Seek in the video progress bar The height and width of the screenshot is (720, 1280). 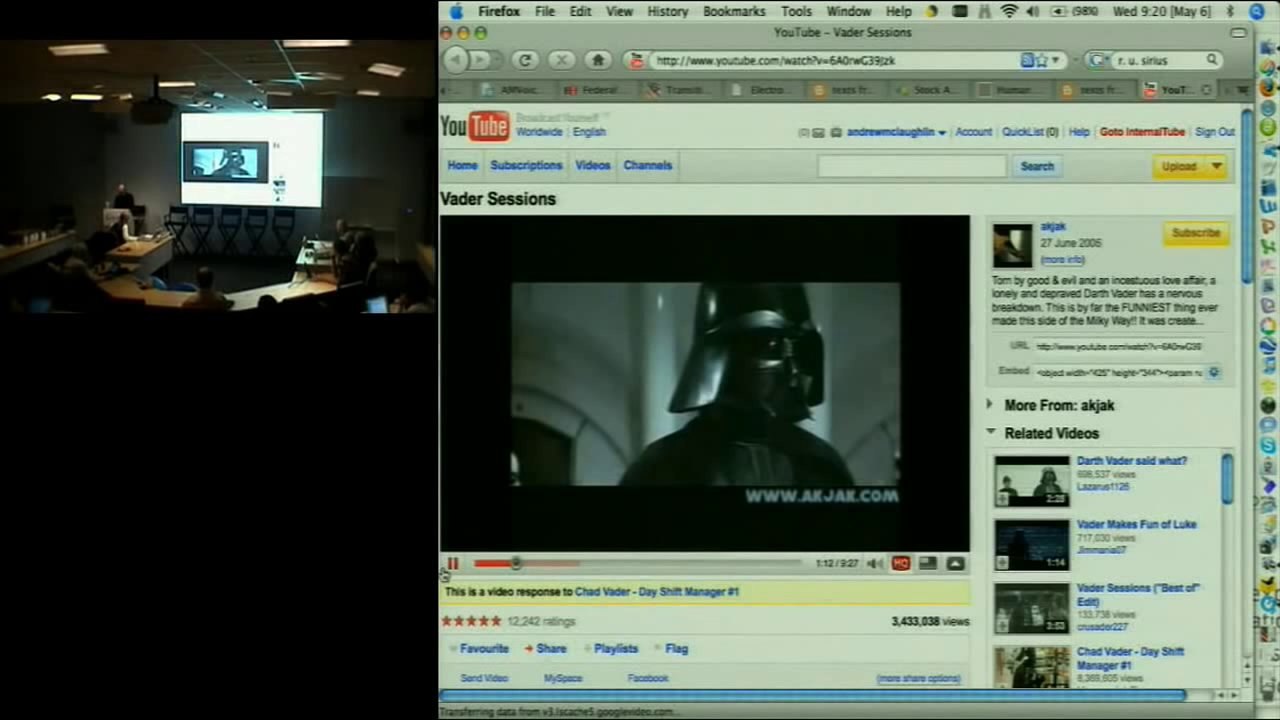tap(638, 564)
